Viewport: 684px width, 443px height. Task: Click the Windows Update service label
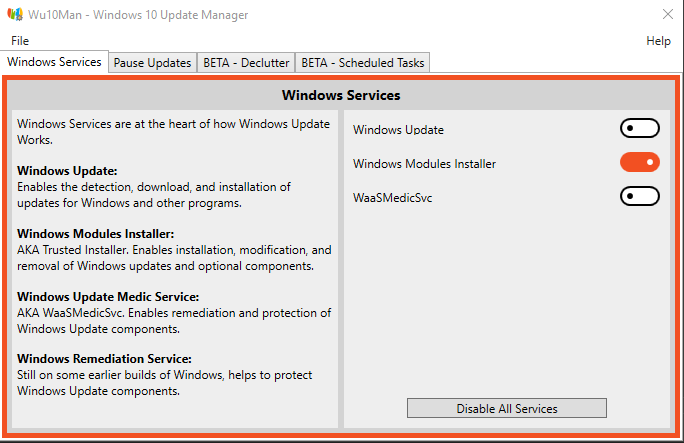pyautogui.click(x=398, y=130)
